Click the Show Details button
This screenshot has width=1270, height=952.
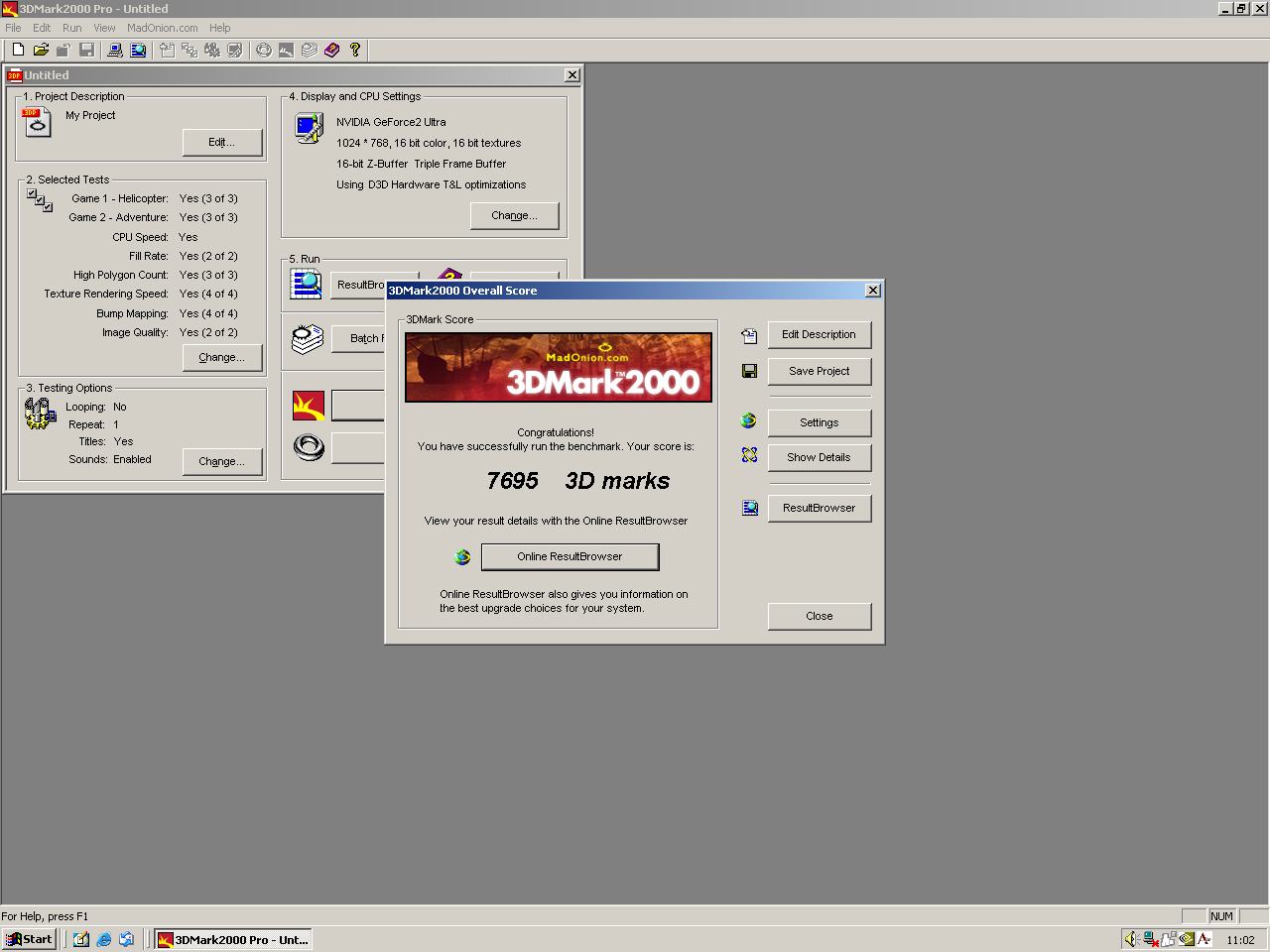[819, 457]
